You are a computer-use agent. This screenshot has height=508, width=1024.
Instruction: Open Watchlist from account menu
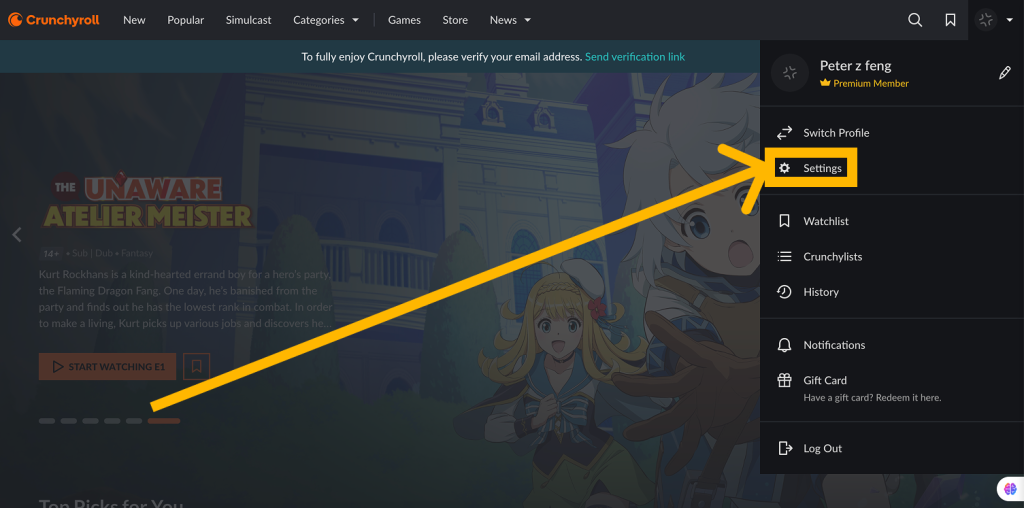pyautogui.click(x=892, y=221)
